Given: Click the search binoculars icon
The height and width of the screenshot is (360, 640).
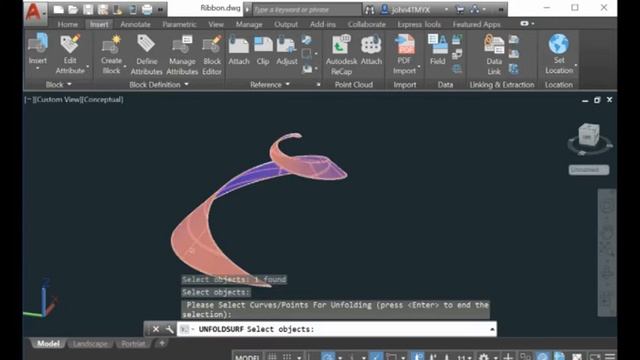Looking at the screenshot, I should 369,9.
